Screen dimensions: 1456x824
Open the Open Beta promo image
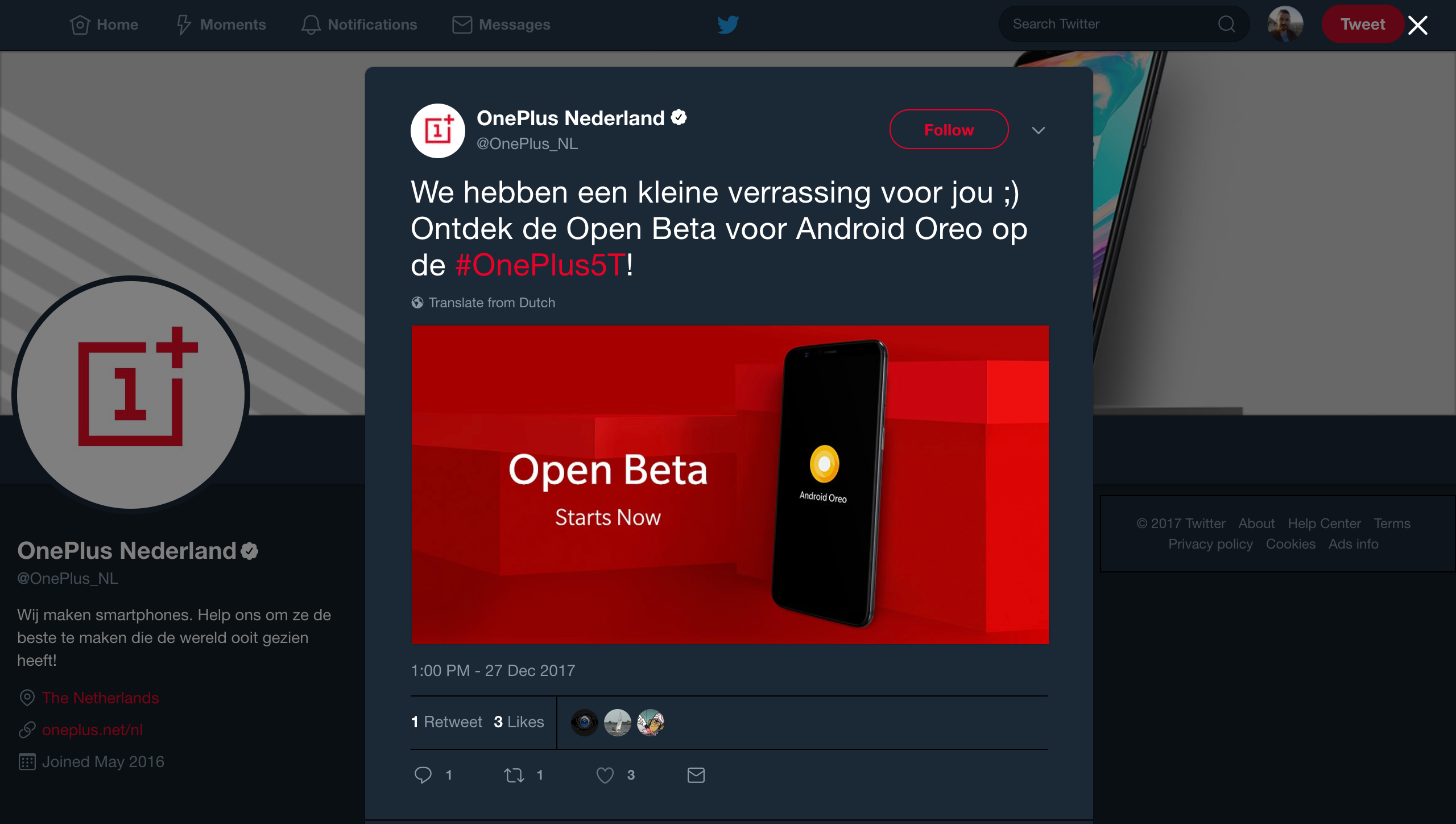pos(730,484)
